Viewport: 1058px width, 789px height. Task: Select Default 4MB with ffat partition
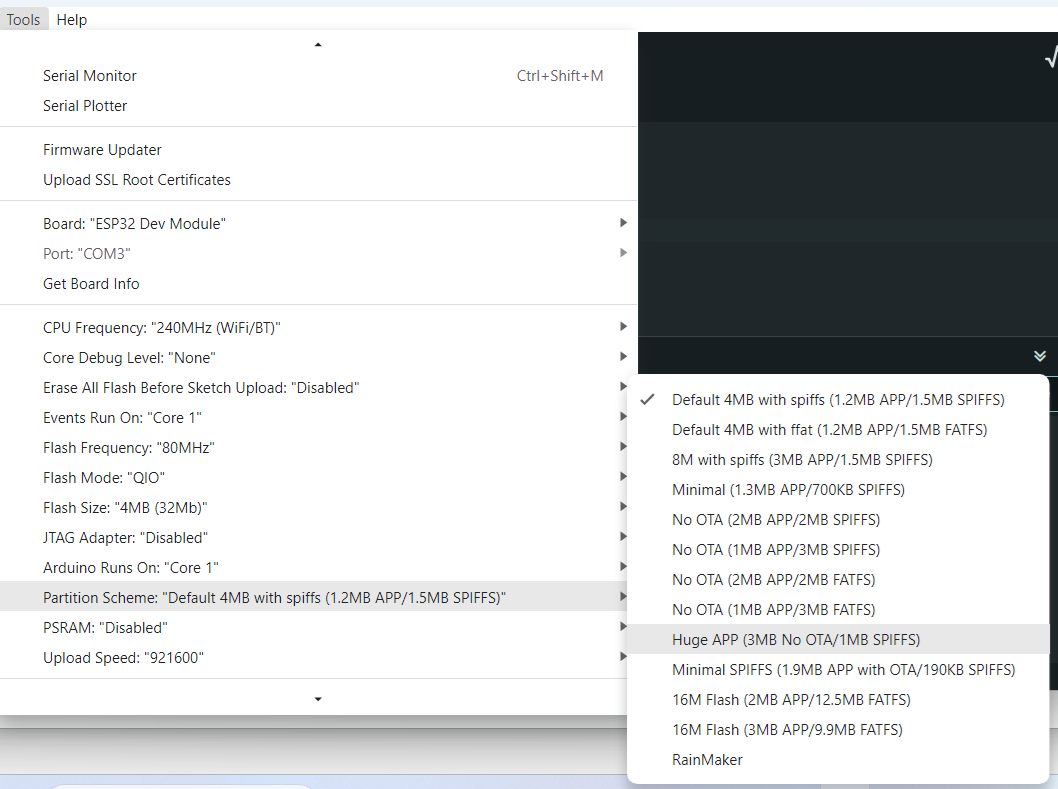click(838, 430)
